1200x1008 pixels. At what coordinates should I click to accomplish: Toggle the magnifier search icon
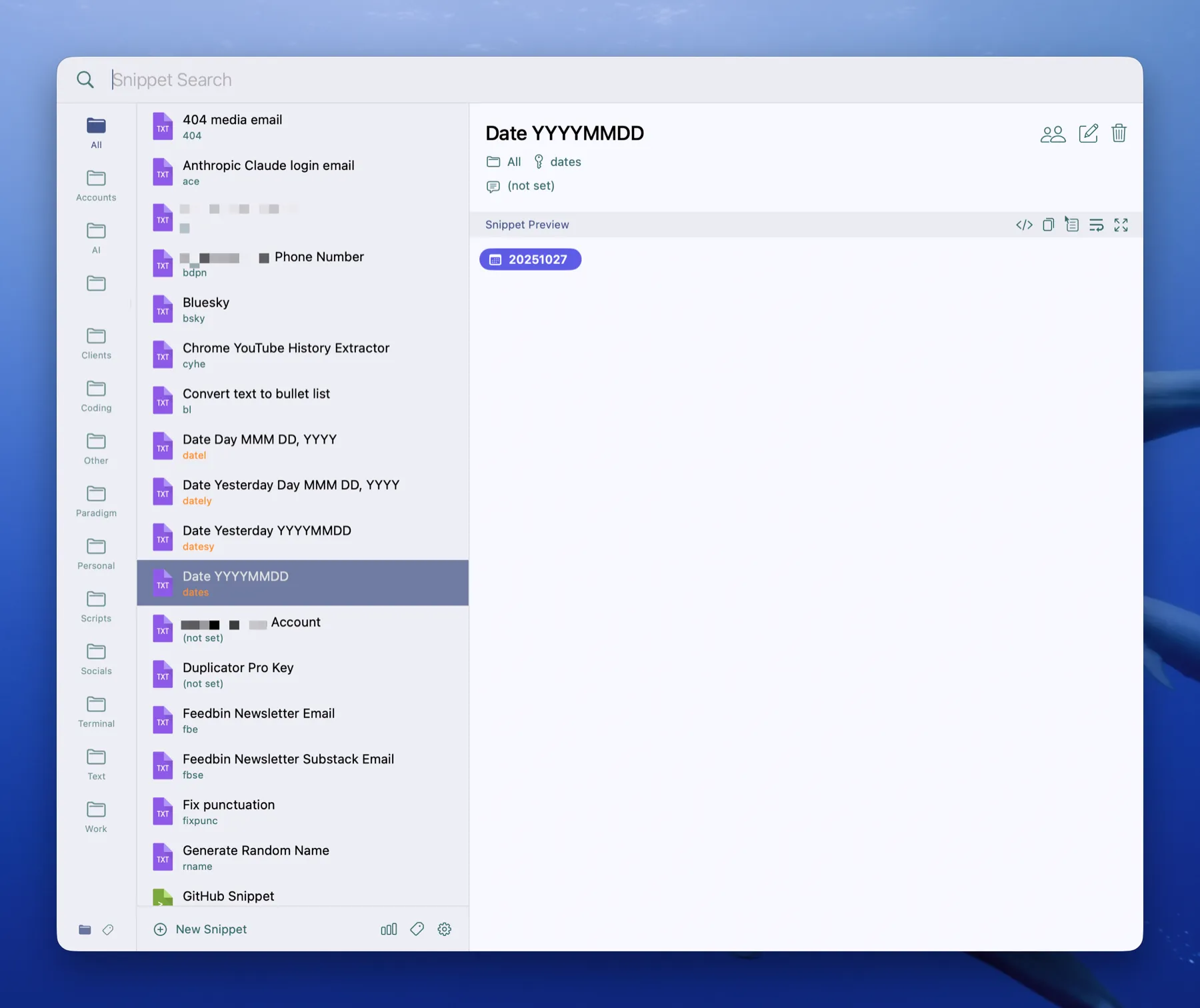[85, 79]
